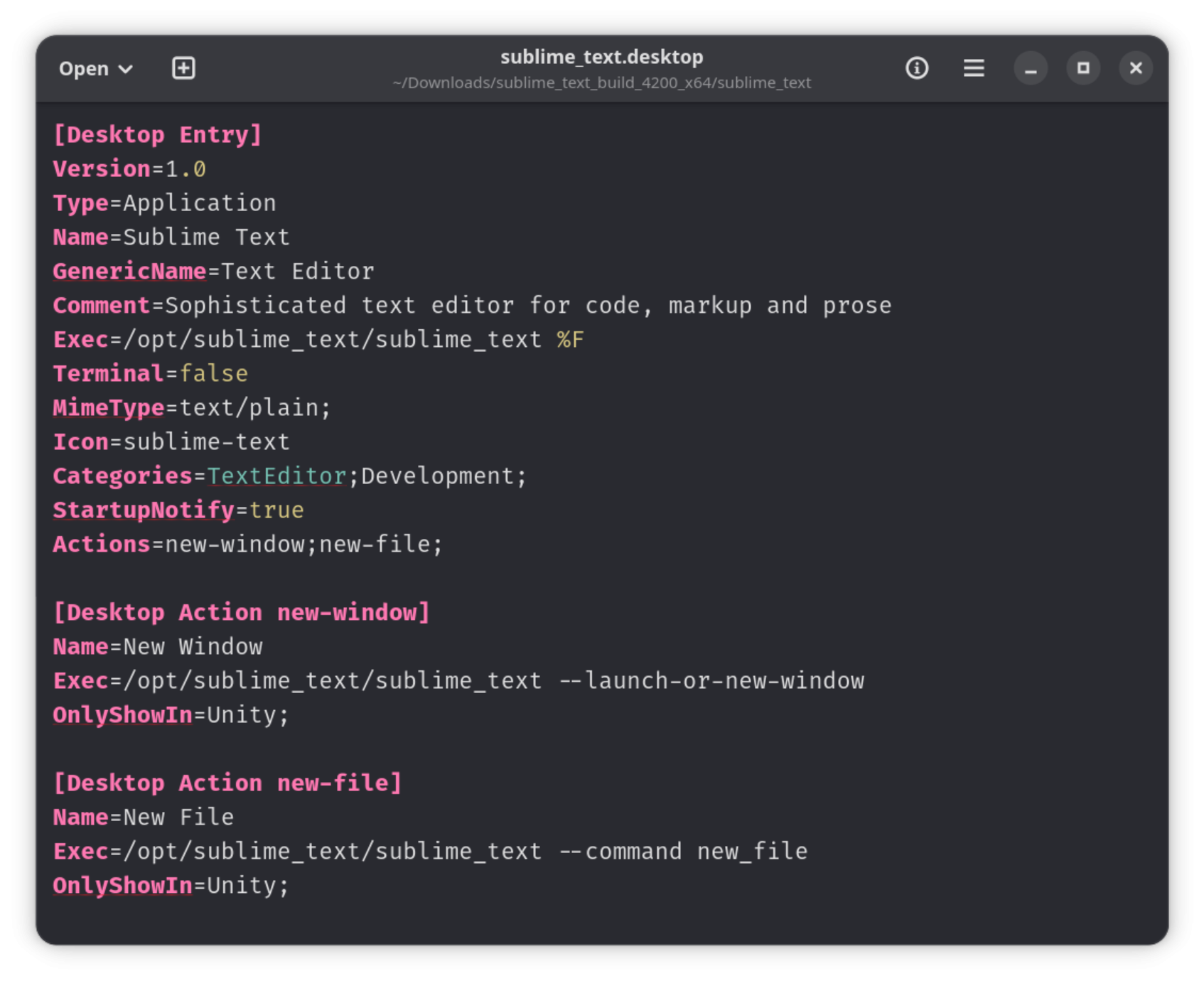Click the false value on the Terminal line

214,373
